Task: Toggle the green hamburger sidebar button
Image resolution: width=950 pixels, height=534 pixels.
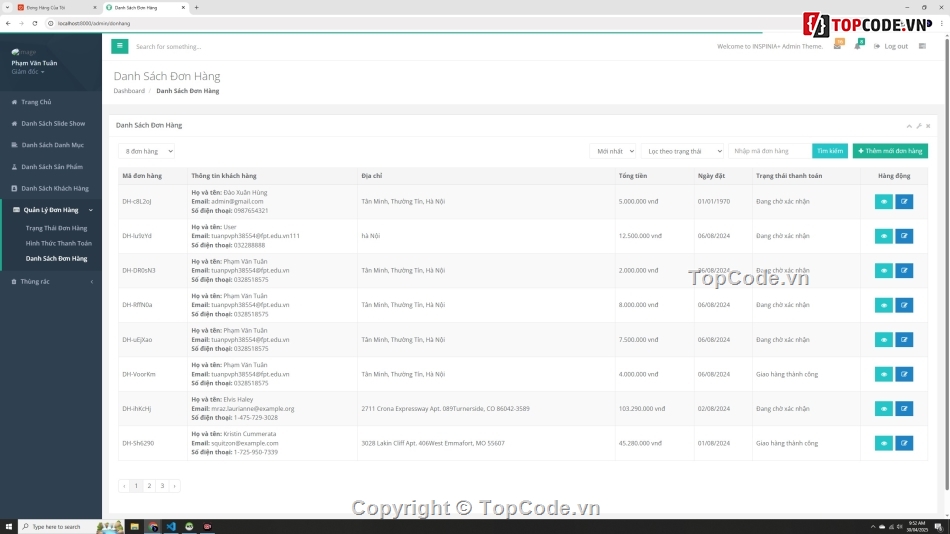Action: click(119, 46)
